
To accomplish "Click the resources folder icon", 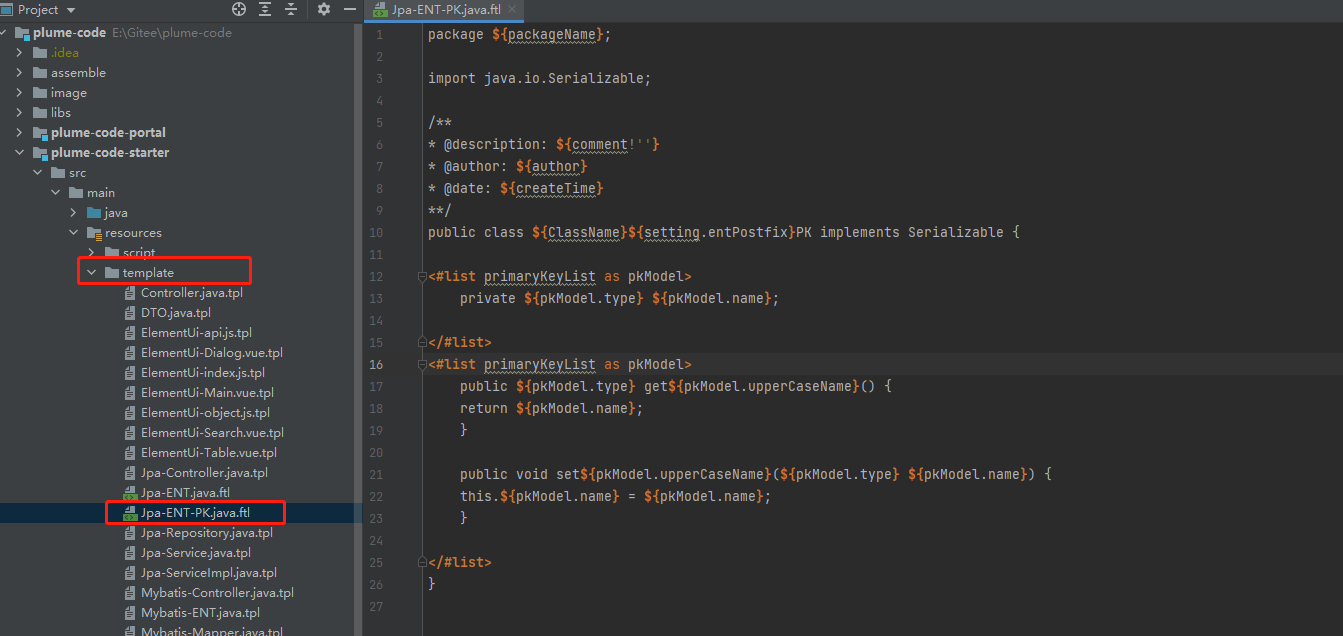I will 94,233.
